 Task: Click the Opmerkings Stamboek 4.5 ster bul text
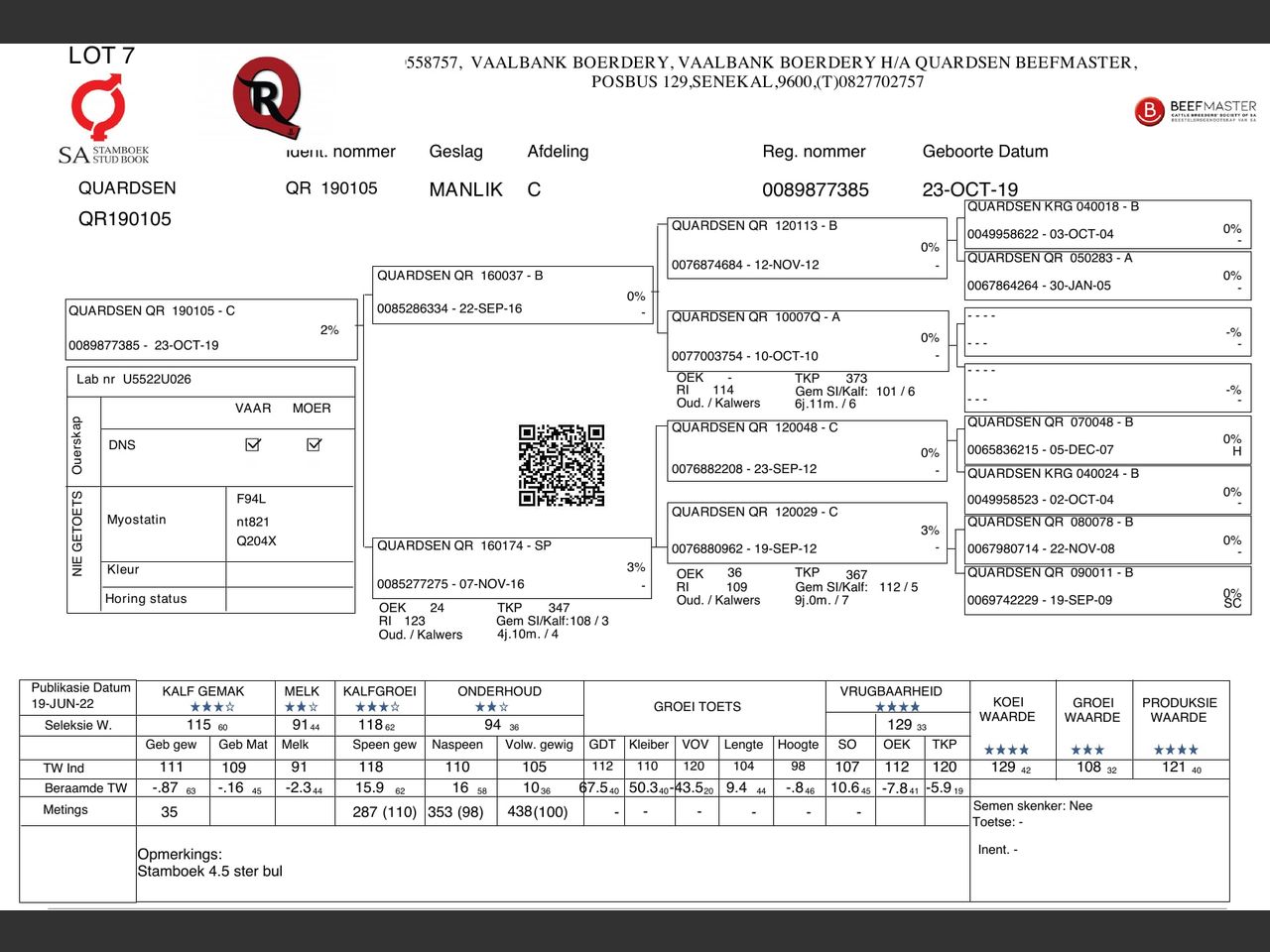(209, 863)
